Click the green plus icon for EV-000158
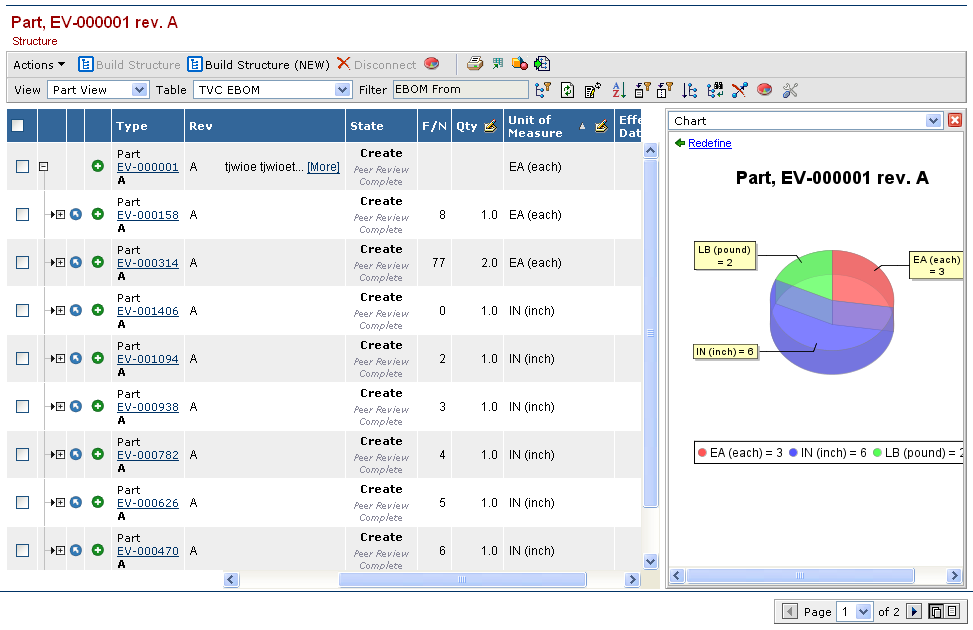Screen dimensions: 973x630 point(98,214)
